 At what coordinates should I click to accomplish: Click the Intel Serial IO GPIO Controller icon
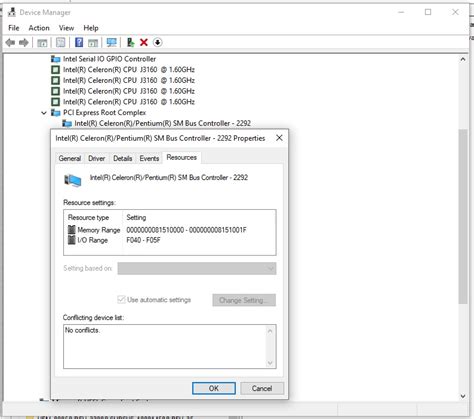point(56,59)
